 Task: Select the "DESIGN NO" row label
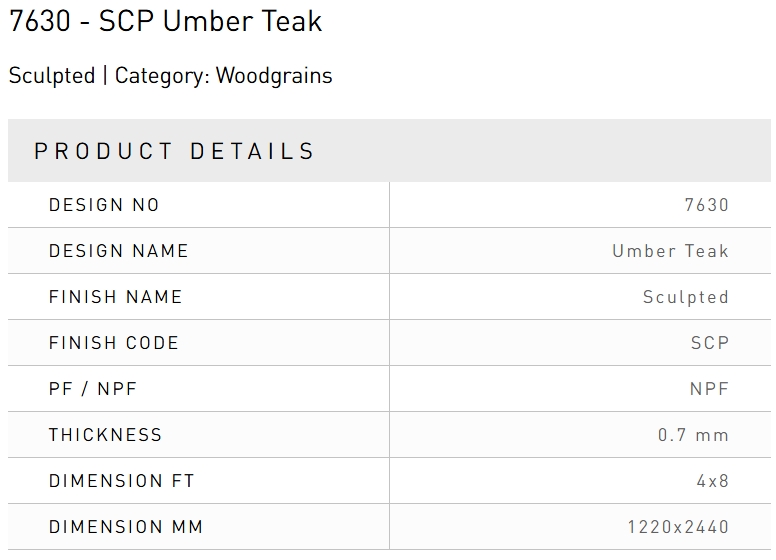click(104, 205)
